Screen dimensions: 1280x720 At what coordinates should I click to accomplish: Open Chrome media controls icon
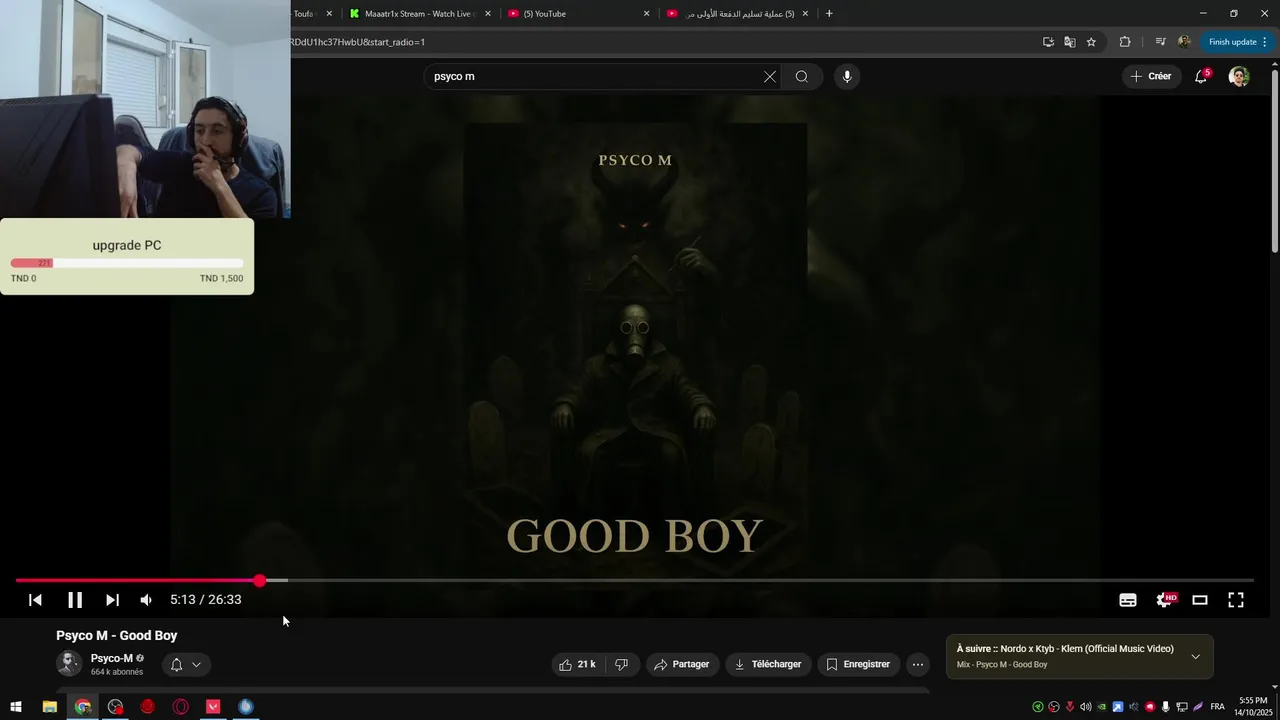pos(1160,42)
